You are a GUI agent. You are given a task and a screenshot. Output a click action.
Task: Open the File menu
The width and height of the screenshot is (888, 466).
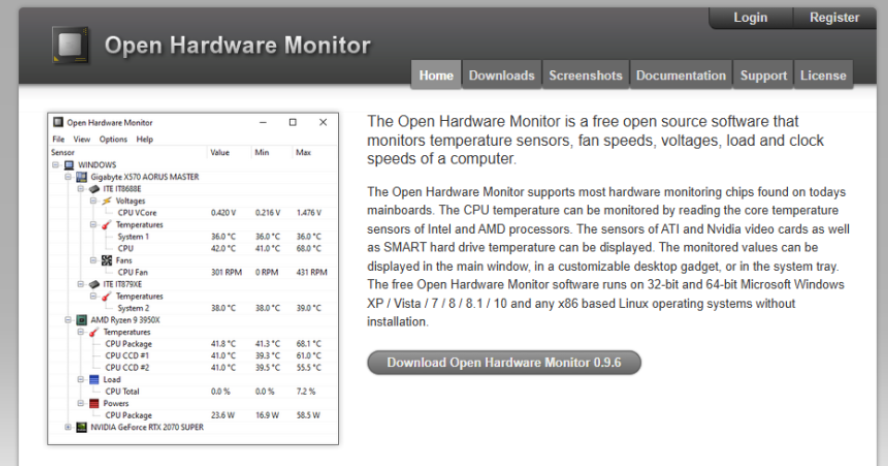pos(58,139)
